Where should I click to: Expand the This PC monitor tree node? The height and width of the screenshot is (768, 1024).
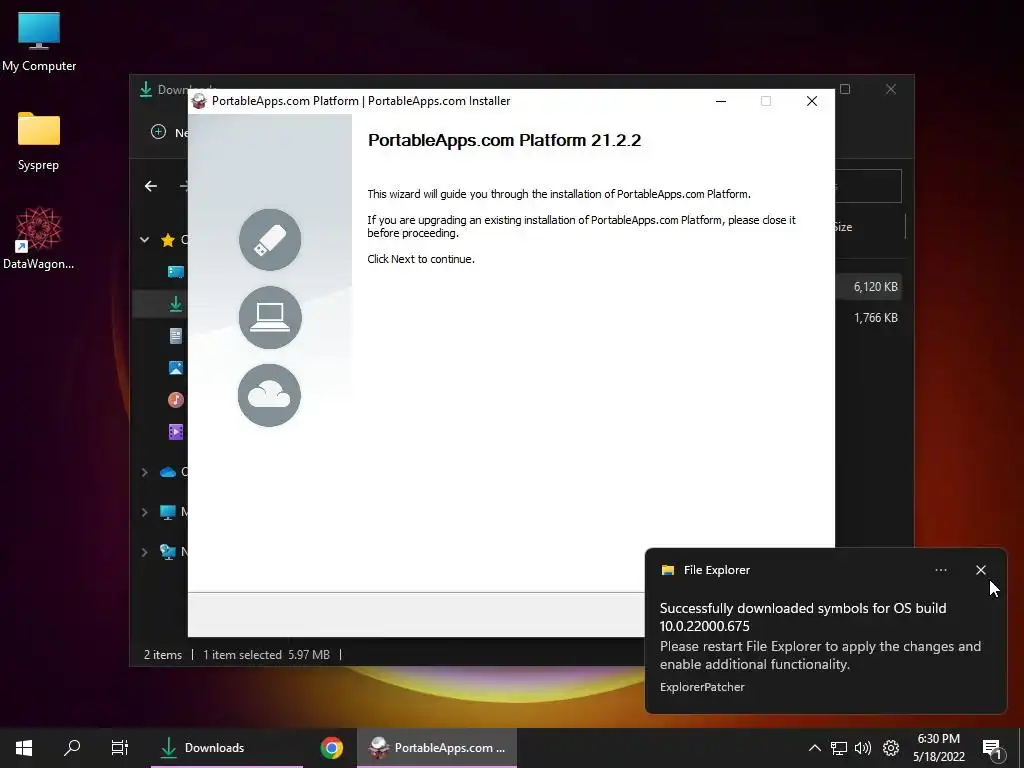[144, 512]
